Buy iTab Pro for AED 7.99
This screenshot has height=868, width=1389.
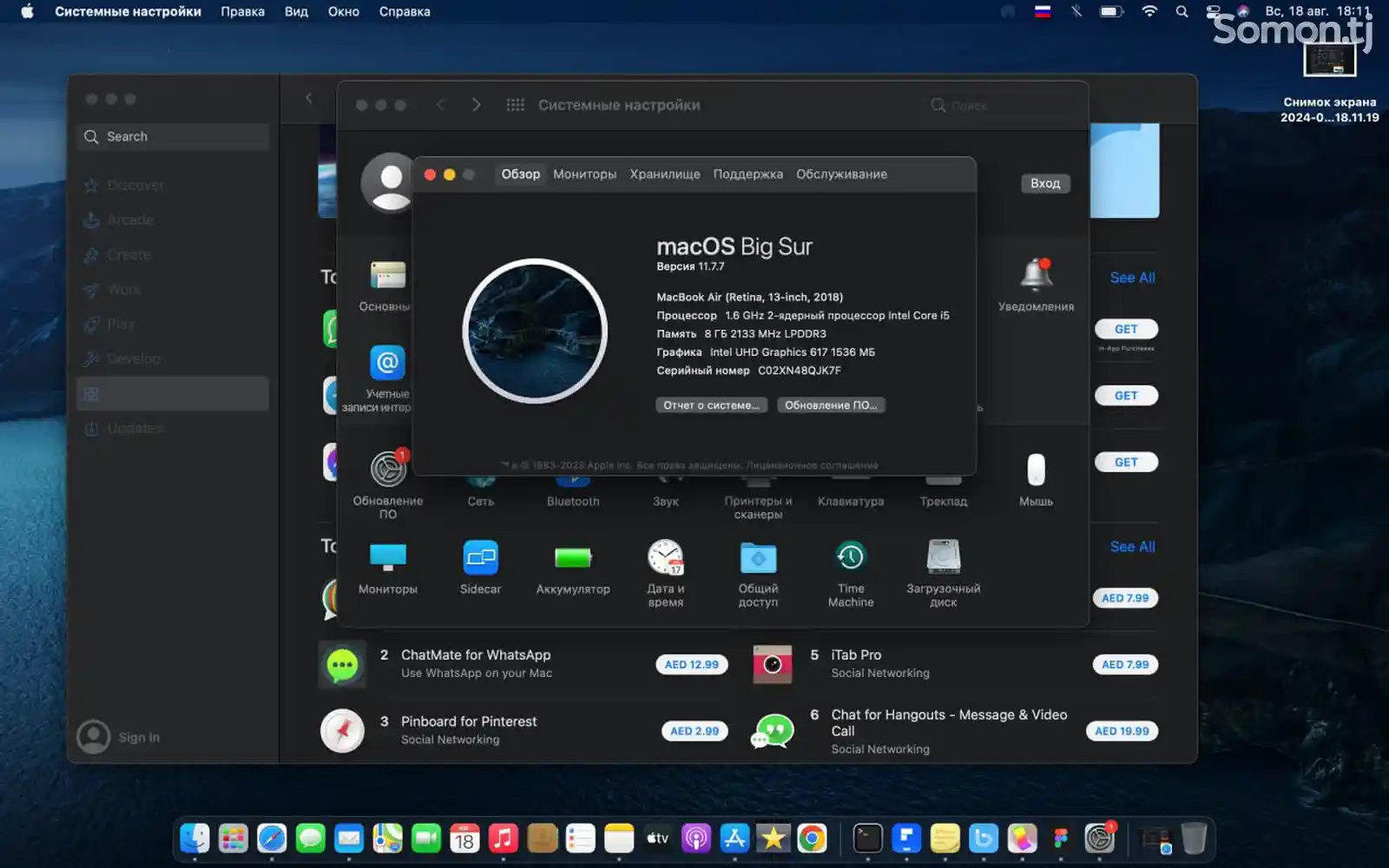coord(1125,665)
